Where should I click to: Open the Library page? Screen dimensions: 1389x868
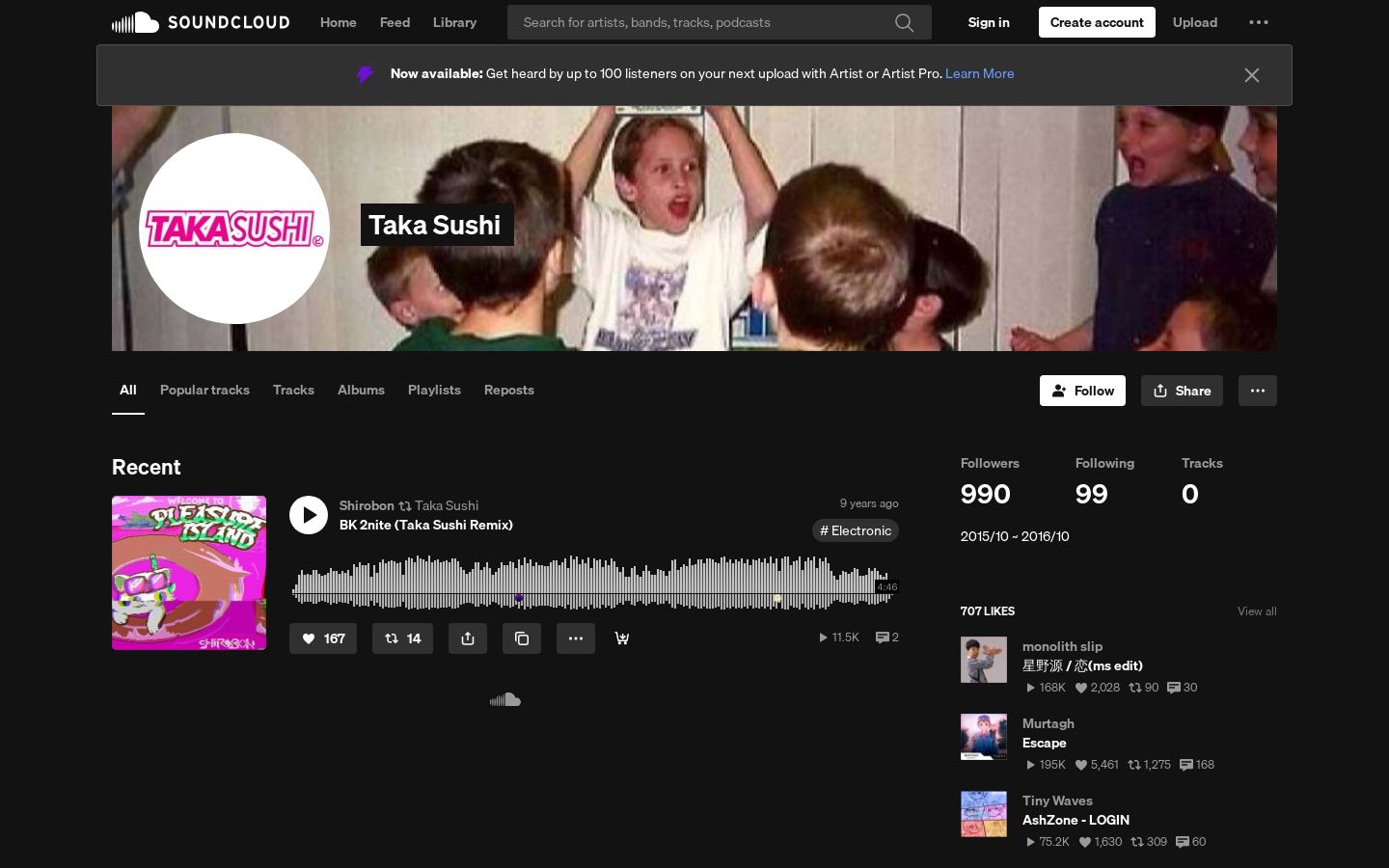(x=454, y=22)
